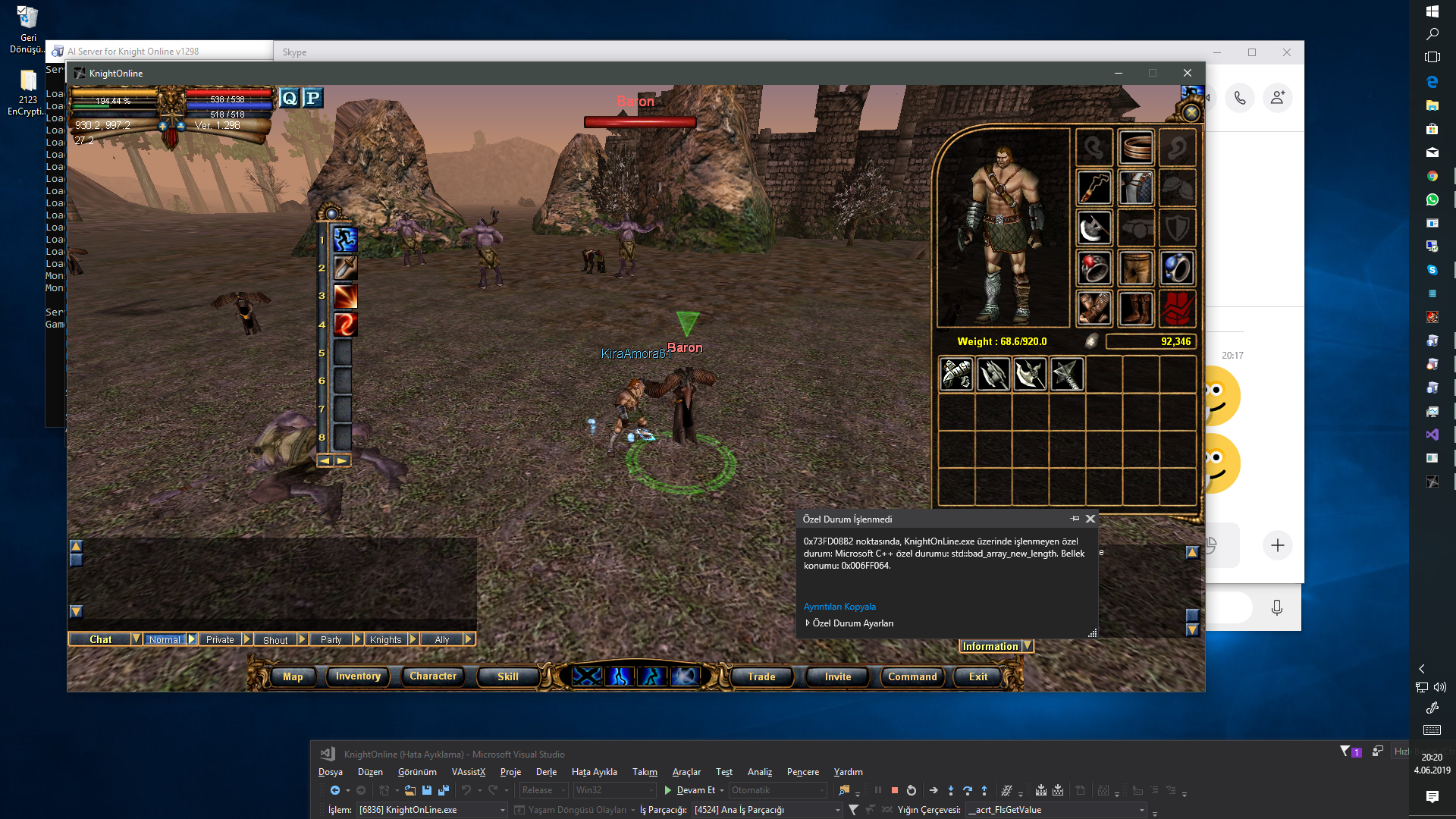Click the Visual Studio restart debugging icon

(912, 790)
